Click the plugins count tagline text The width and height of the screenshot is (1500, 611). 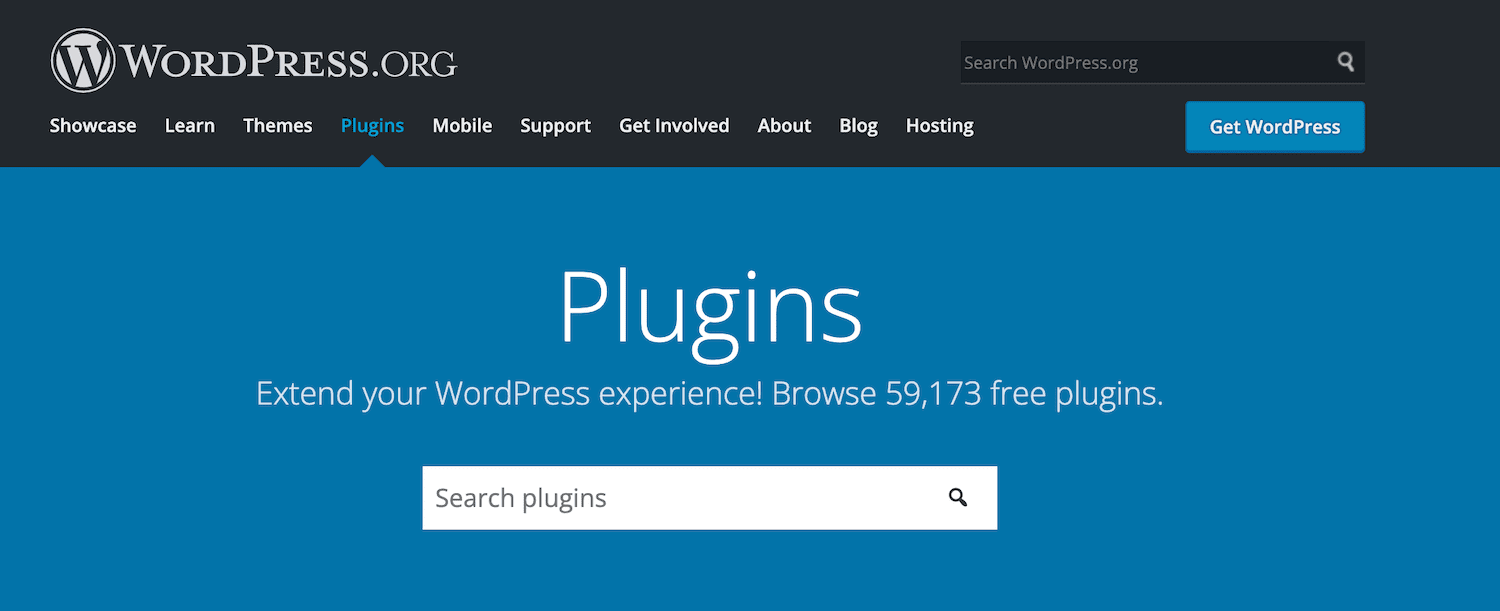pos(710,393)
